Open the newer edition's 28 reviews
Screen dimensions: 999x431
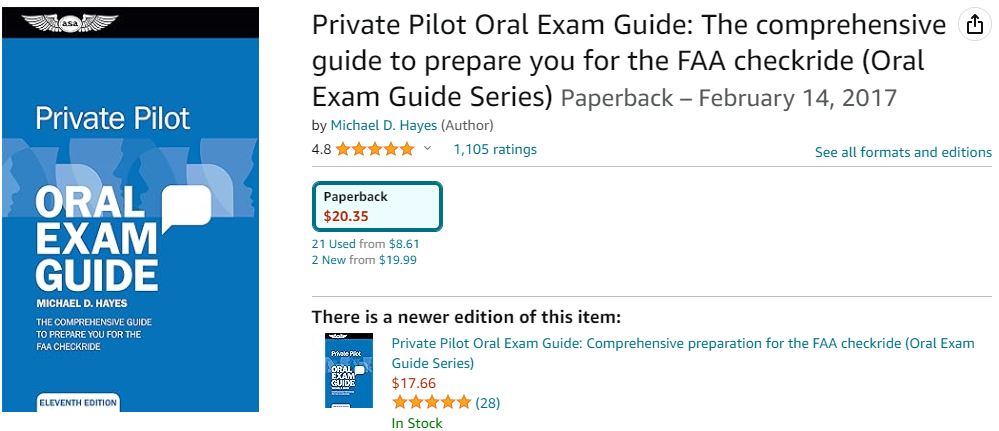click(488, 403)
